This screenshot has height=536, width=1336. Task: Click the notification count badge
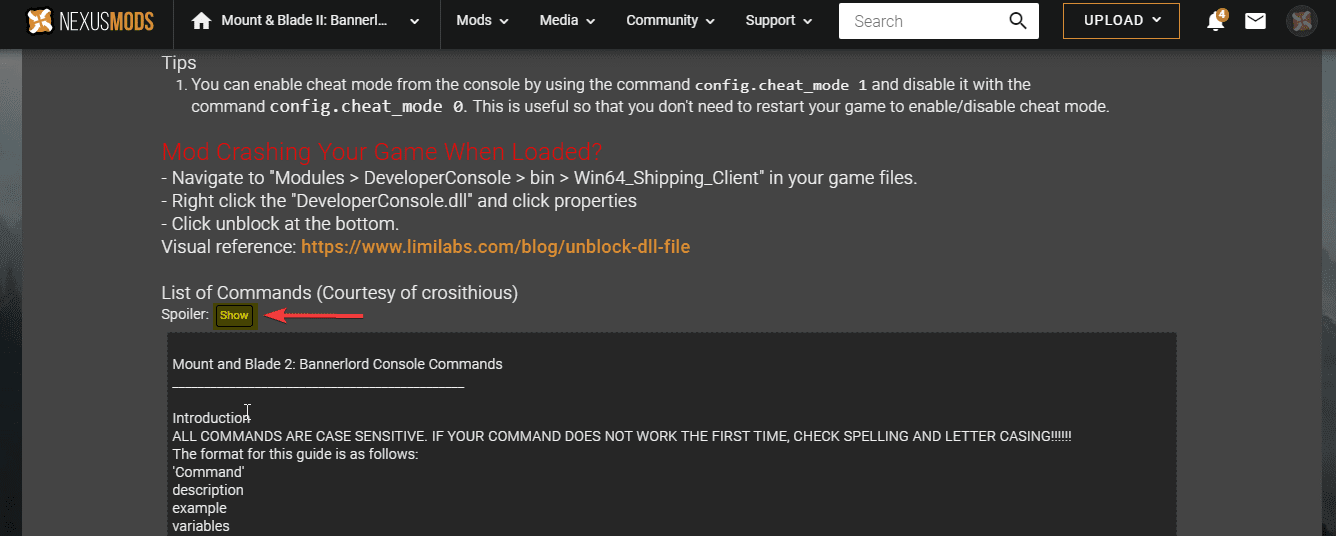(1222, 14)
